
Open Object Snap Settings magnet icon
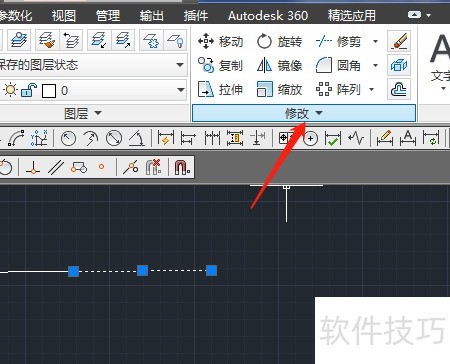click(x=182, y=167)
